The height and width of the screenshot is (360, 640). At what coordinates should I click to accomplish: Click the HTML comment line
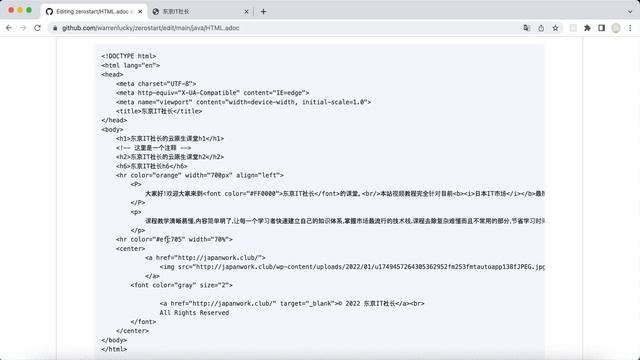pyautogui.click(x=153, y=148)
